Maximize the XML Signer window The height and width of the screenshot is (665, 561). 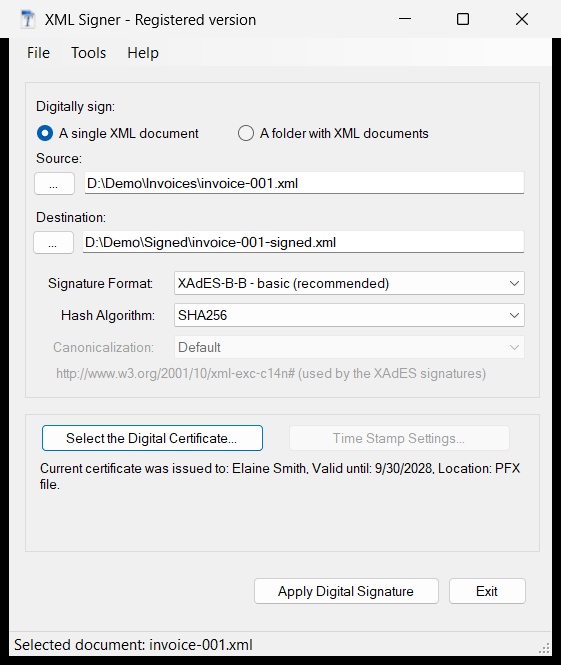click(463, 19)
